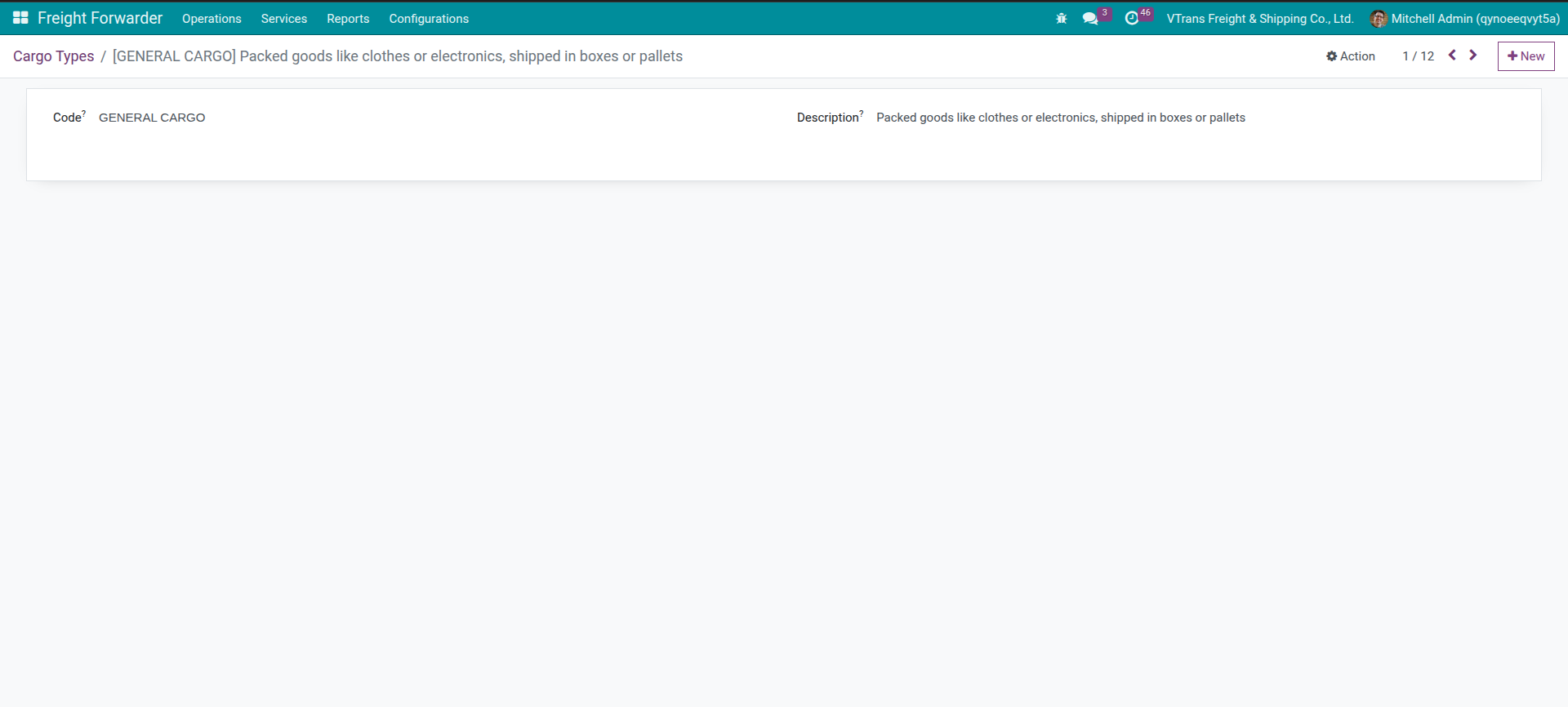Click the Freight Forwarder app title
The width and height of the screenshot is (1568, 707).
pyautogui.click(x=100, y=18)
